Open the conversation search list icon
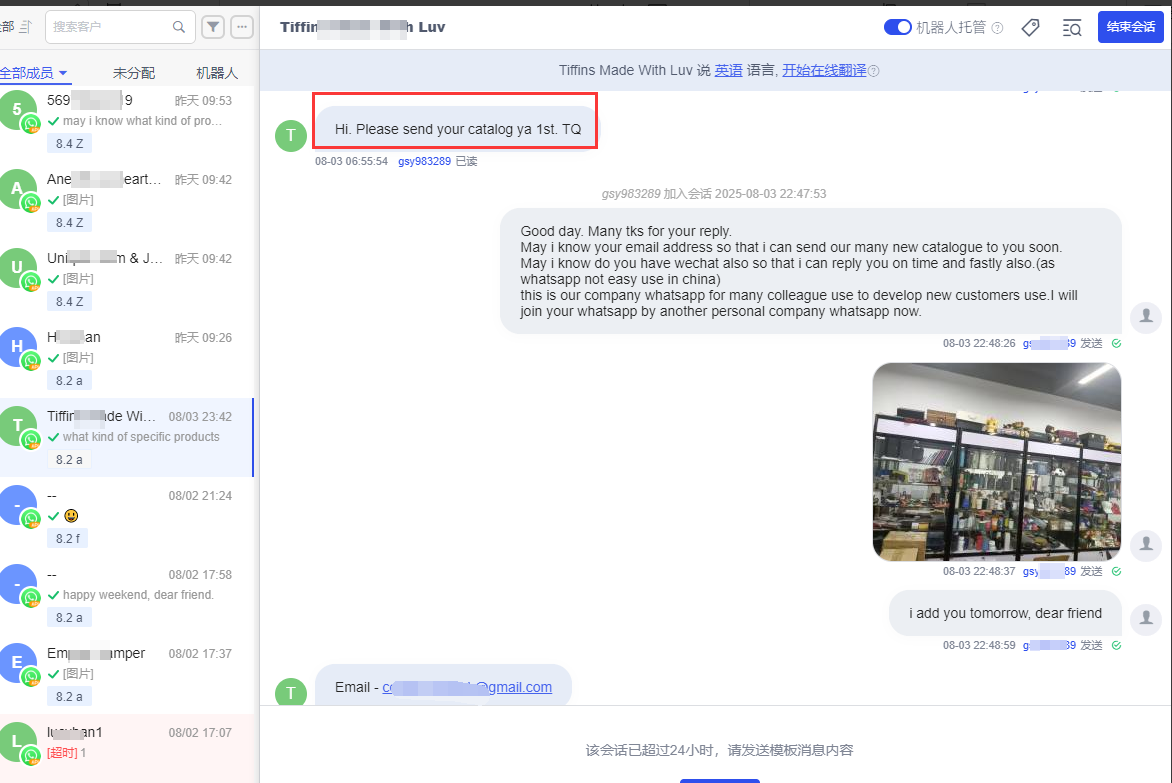 point(1072,28)
